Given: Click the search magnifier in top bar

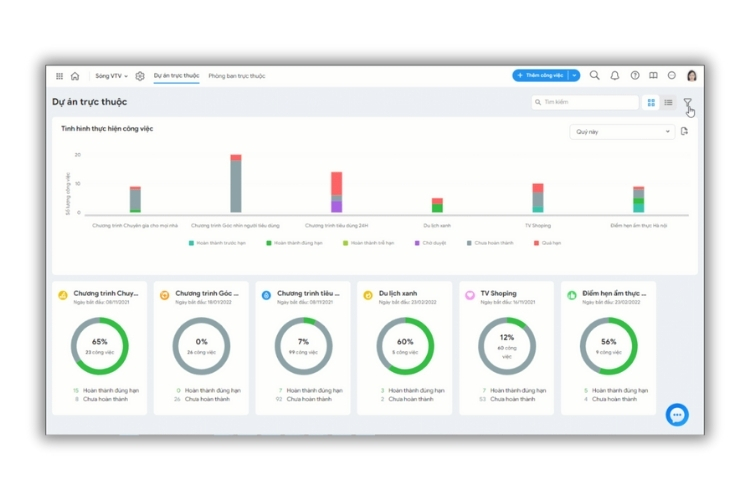Looking at the screenshot, I should 595,75.
